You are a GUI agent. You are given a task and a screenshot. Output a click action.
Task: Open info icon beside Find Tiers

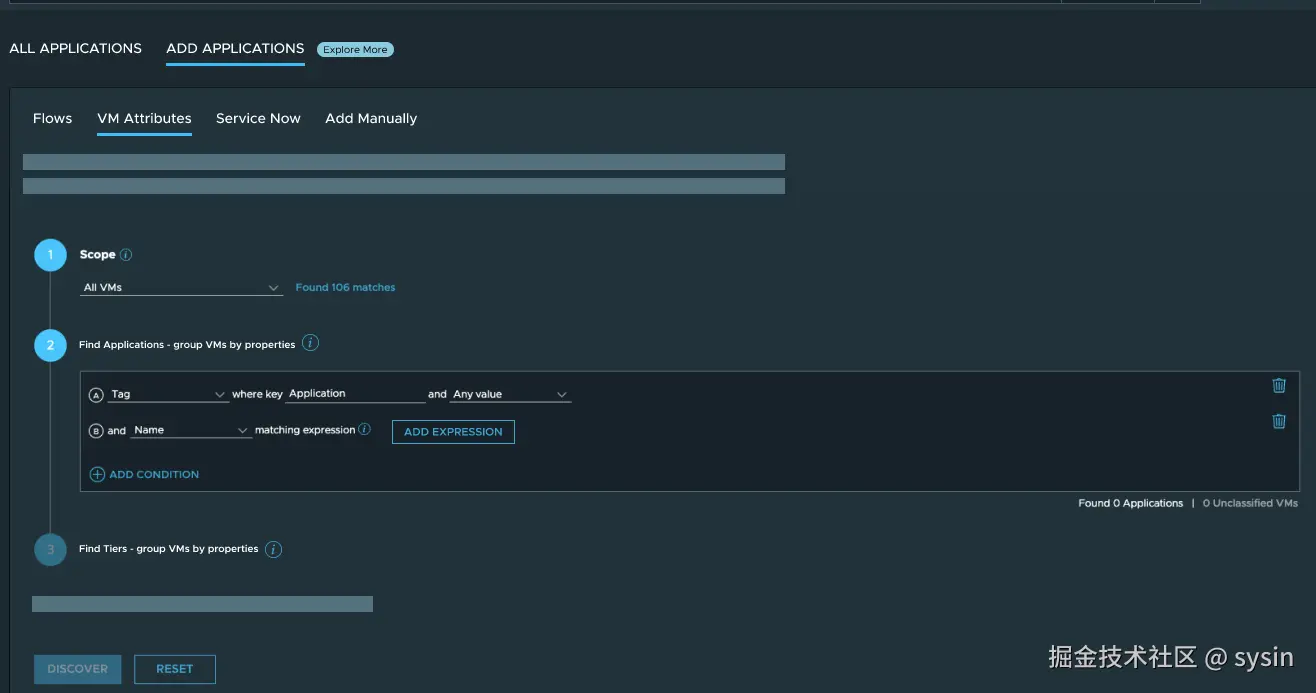(273, 549)
